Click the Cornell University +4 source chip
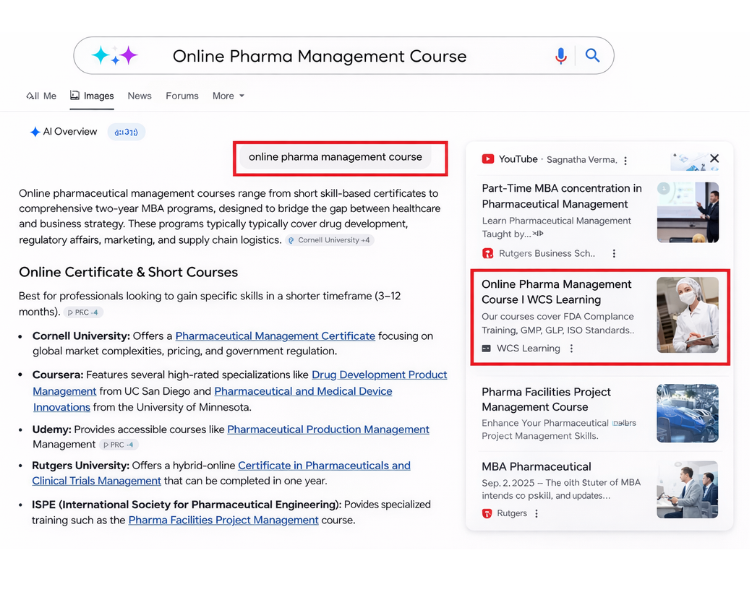The width and height of the screenshot is (750, 600). click(x=329, y=241)
